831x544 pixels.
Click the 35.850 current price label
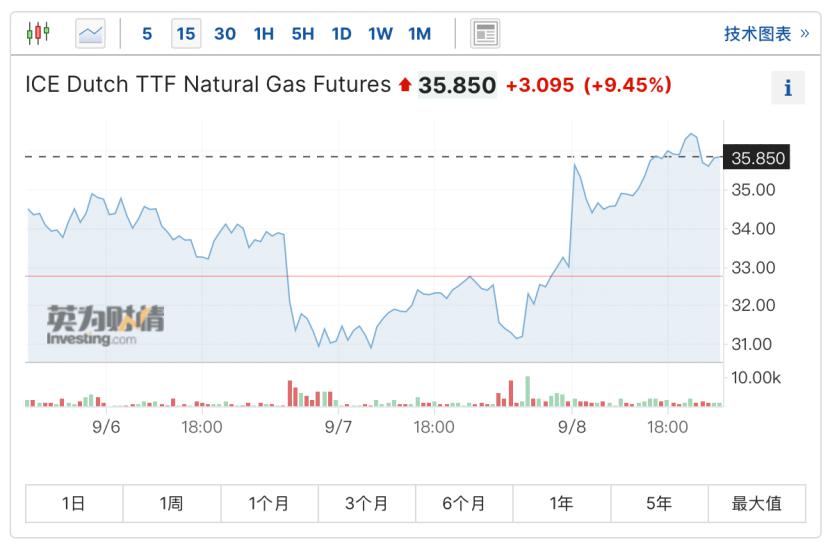coord(758,158)
